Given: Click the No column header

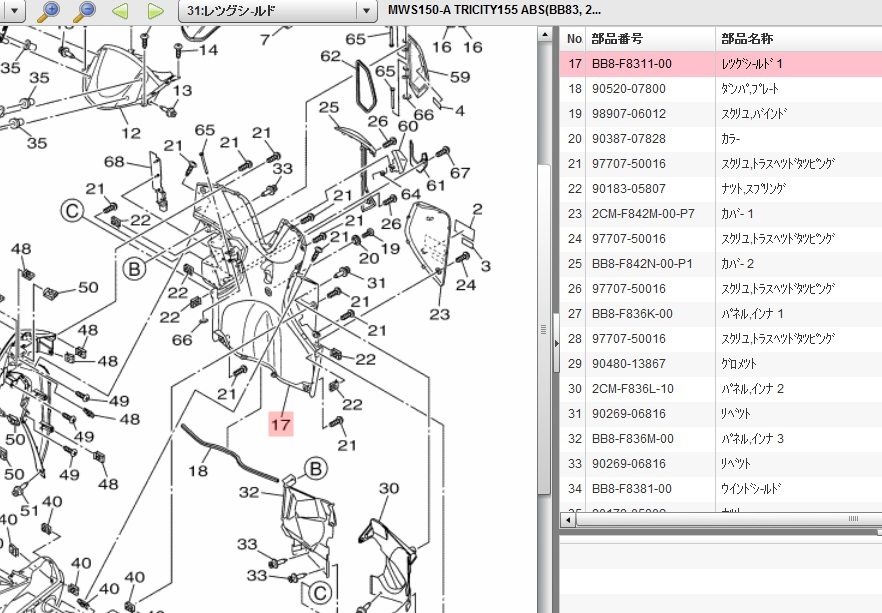Looking at the screenshot, I should pyautogui.click(x=574, y=39).
